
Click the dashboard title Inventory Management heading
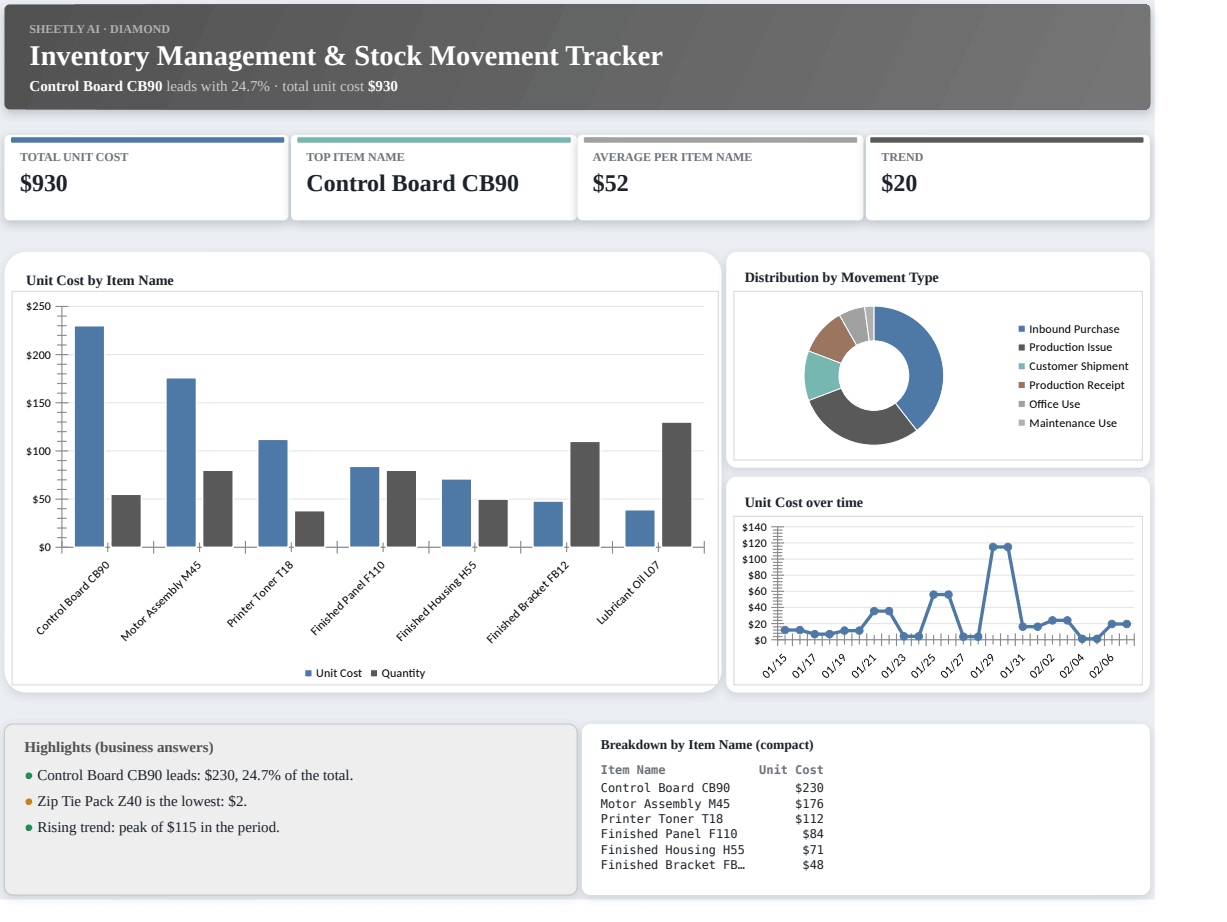(346, 56)
